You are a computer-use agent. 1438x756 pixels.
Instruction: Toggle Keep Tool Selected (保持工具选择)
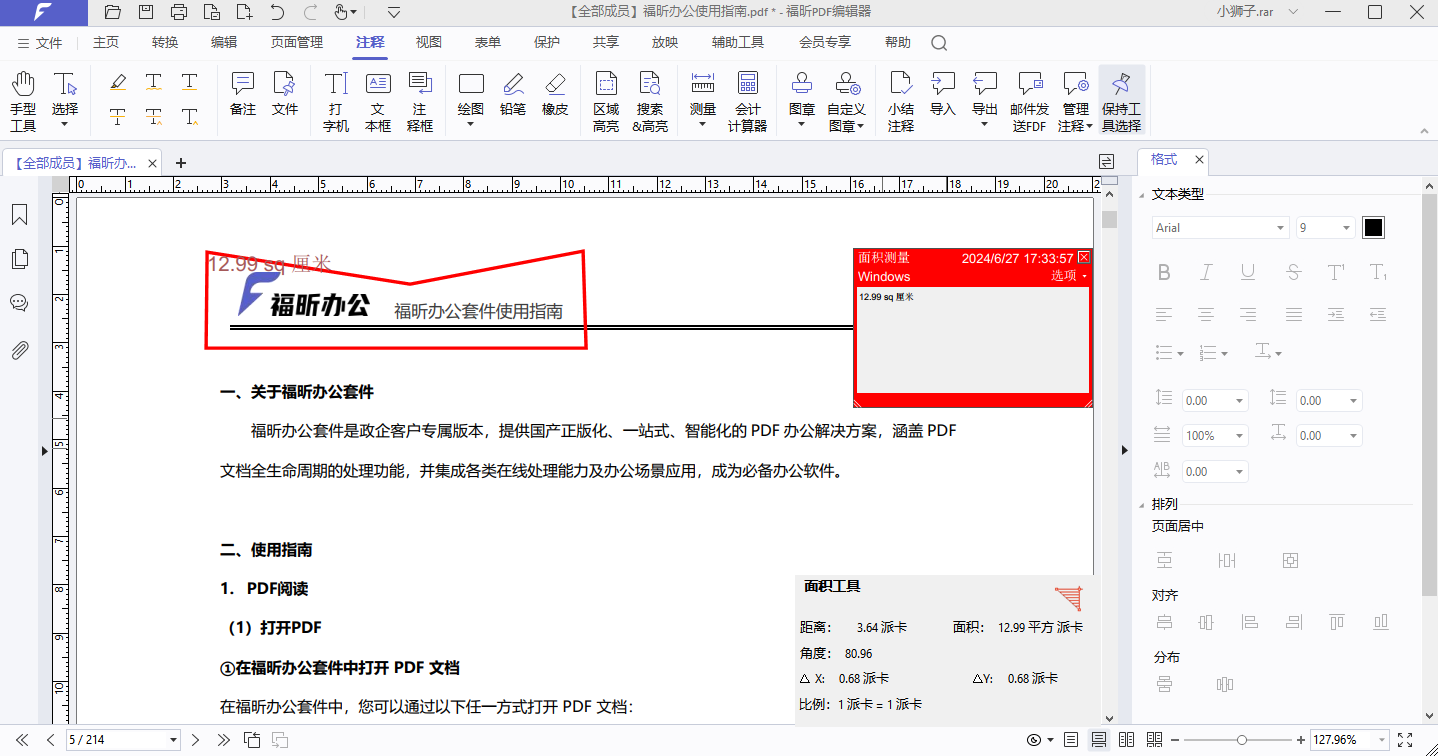click(1121, 101)
